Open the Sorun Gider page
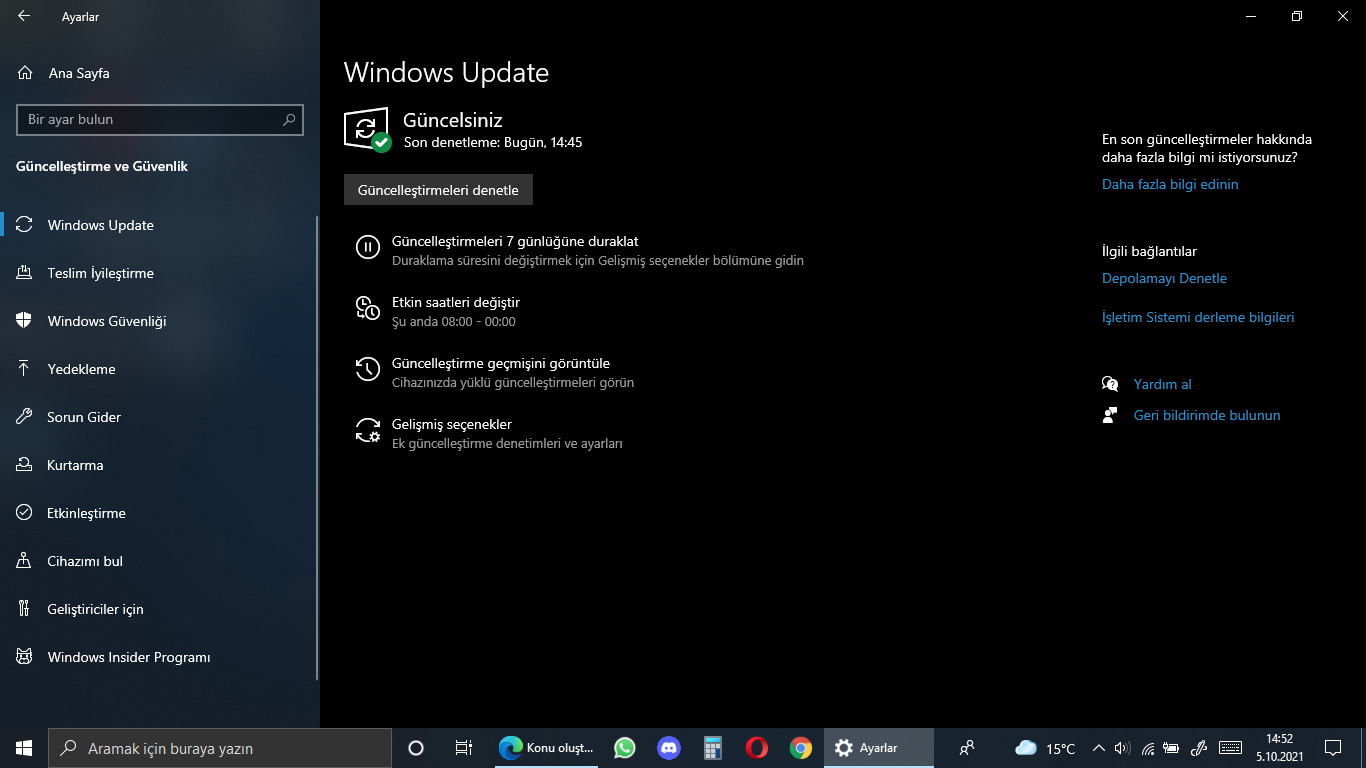Viewport: 1366px width, 768px height. click(x=160, y=417)
